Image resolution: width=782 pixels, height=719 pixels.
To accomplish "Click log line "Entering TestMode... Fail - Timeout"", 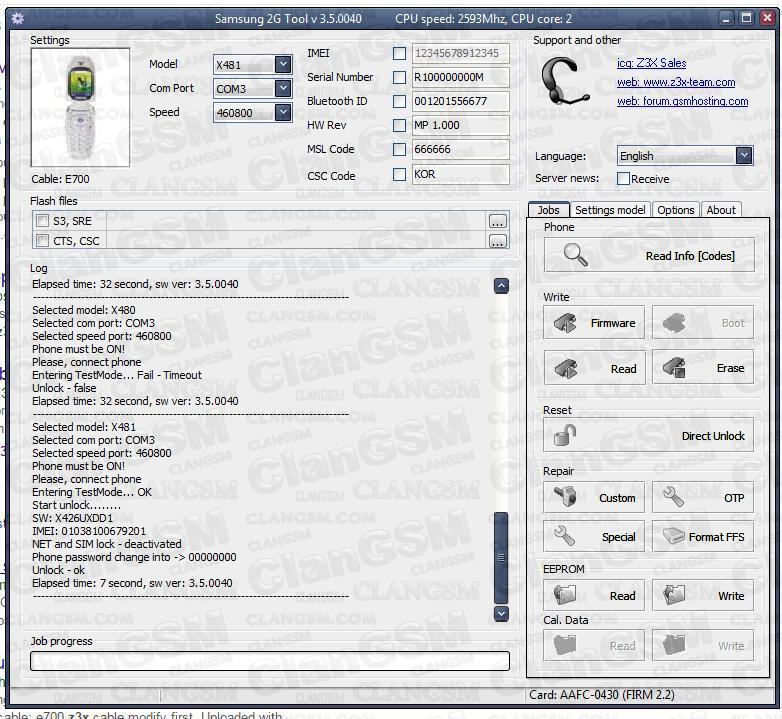I will 117,375.
